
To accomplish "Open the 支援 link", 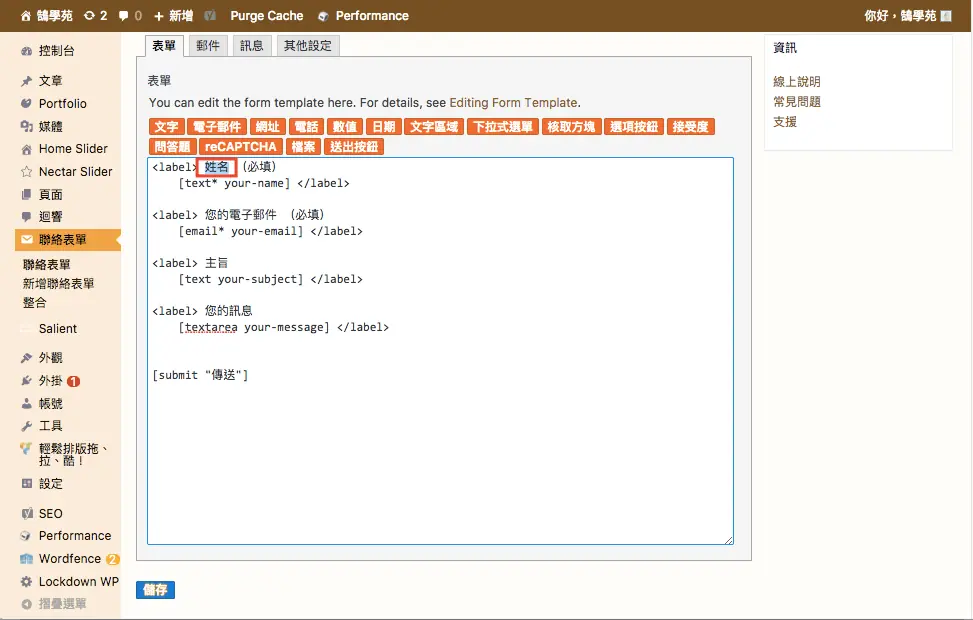I will click(785, 122).
